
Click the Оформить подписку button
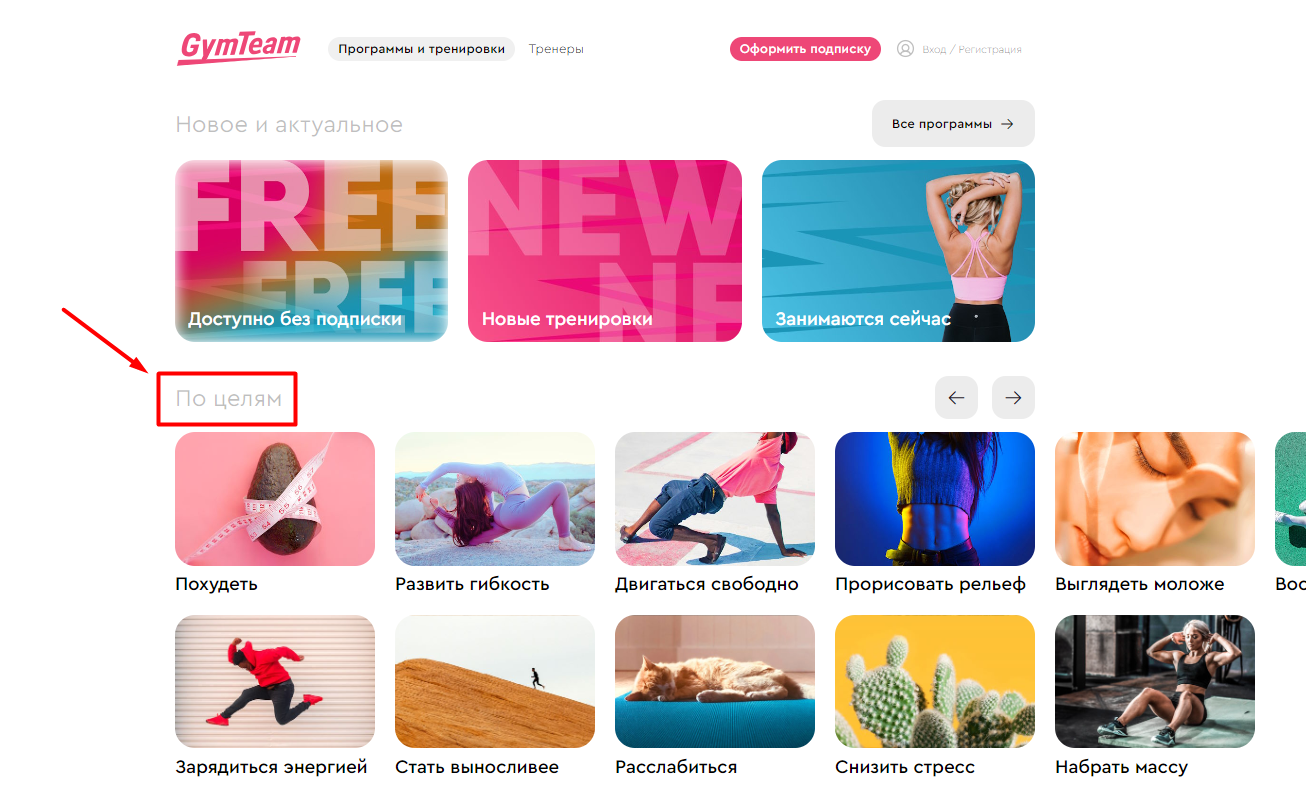click(805, 49)
